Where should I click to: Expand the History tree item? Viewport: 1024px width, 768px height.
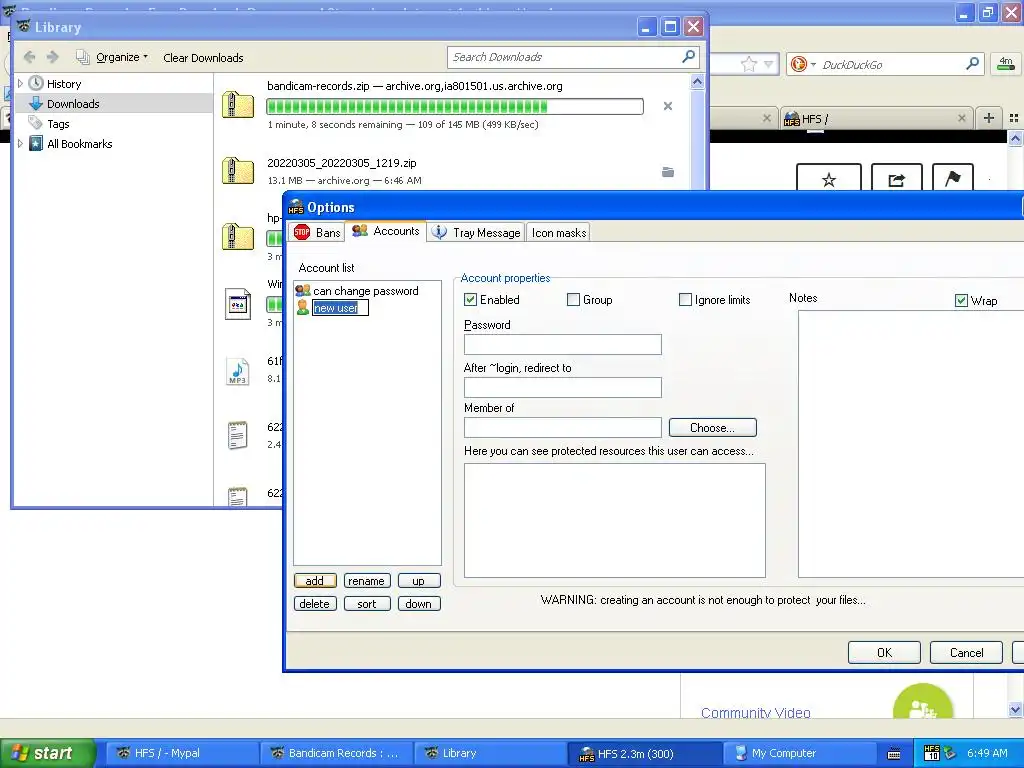(20, 84)
